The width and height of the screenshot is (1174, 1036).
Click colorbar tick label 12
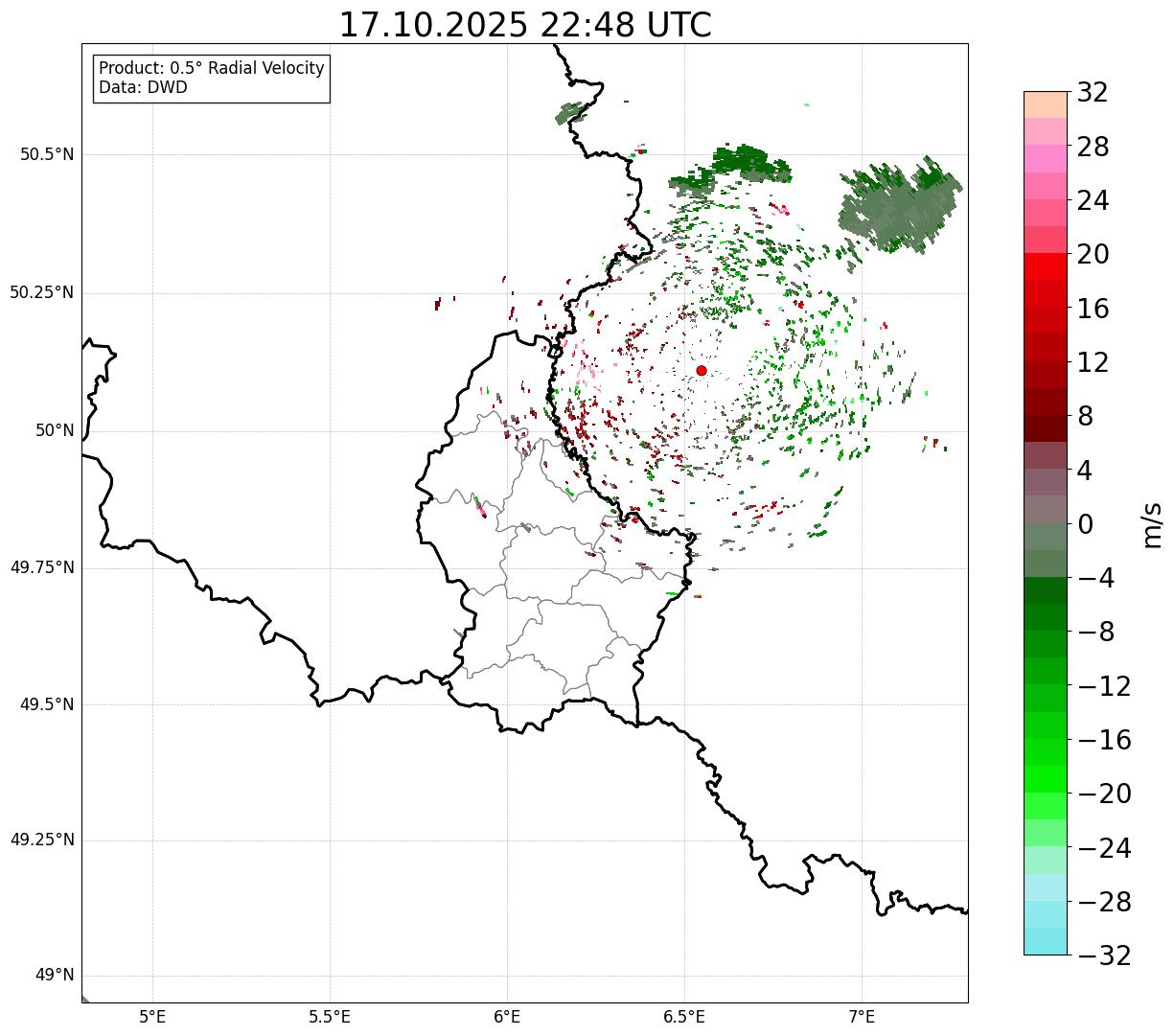[x=1093, y=362]
